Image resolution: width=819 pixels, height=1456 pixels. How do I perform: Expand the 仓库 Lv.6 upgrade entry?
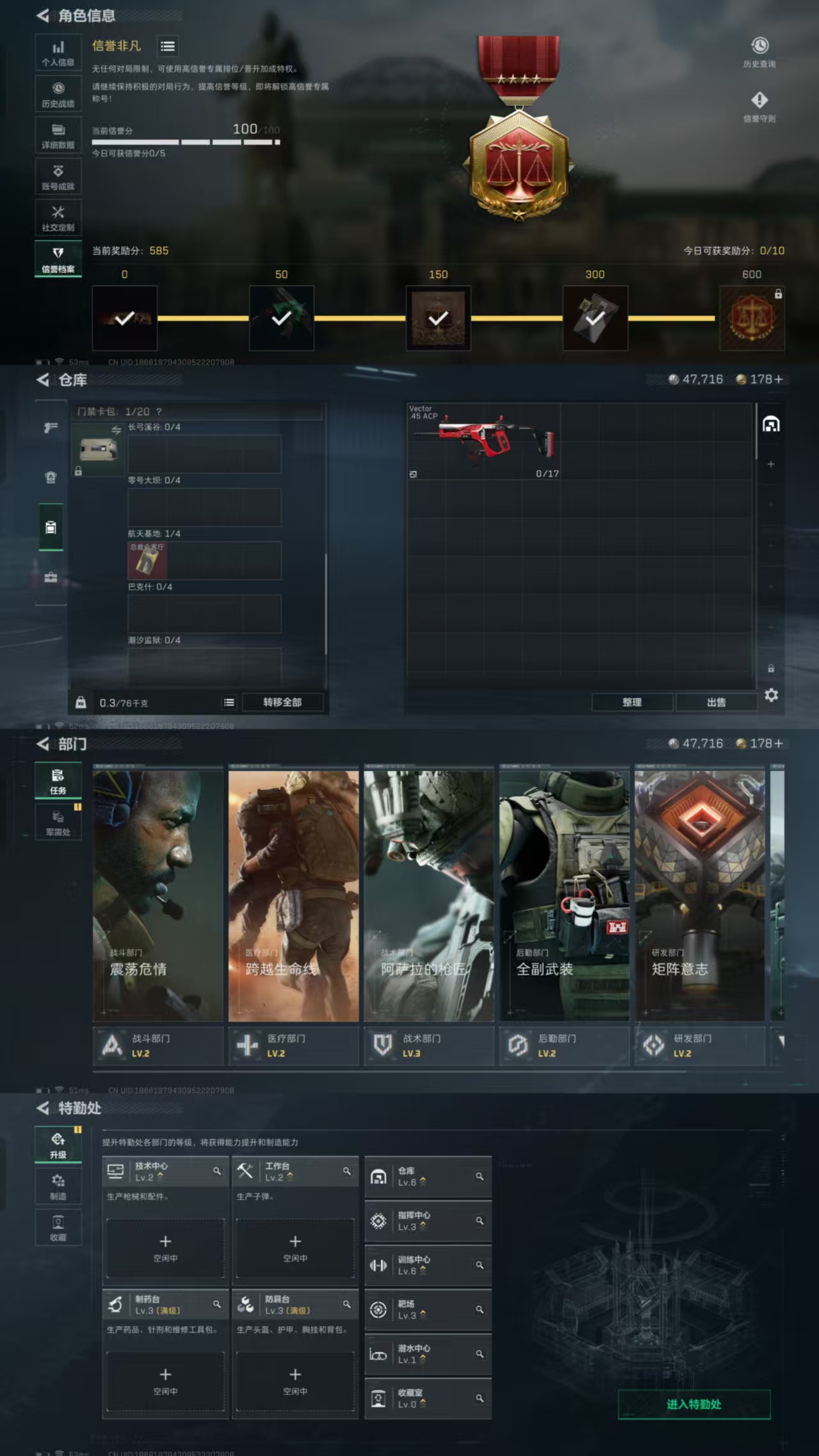428,1176
